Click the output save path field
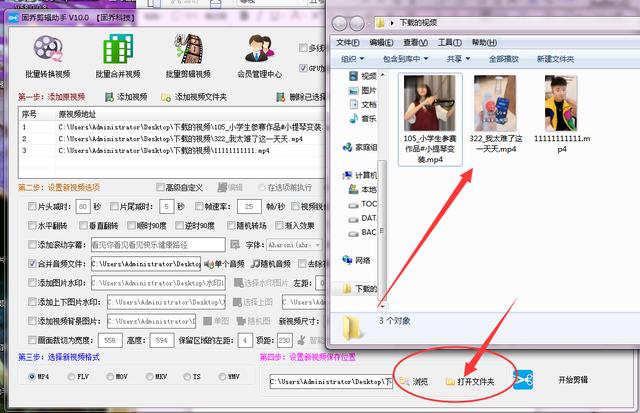Viewport: 640px width, 413px height. pyautogui.click(x=331, y=382)
